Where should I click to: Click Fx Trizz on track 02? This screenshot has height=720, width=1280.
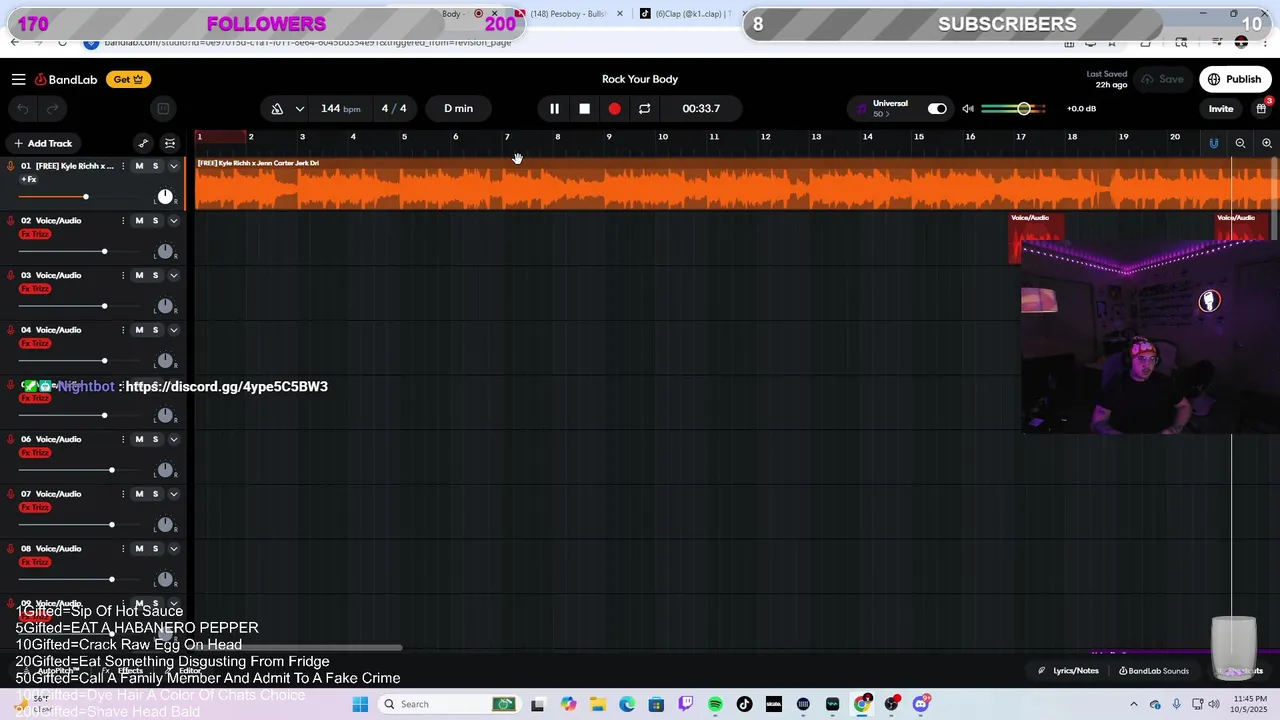pos(35,234)
